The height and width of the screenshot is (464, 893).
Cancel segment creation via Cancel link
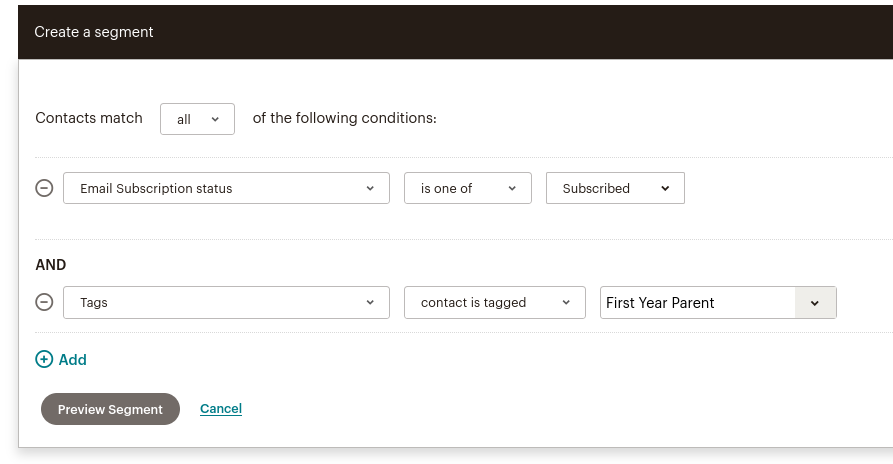[221, 408]
